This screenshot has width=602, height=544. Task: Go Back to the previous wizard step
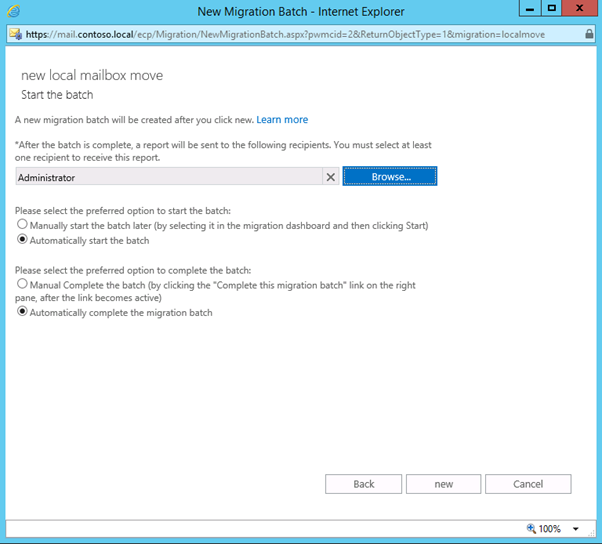363,484
